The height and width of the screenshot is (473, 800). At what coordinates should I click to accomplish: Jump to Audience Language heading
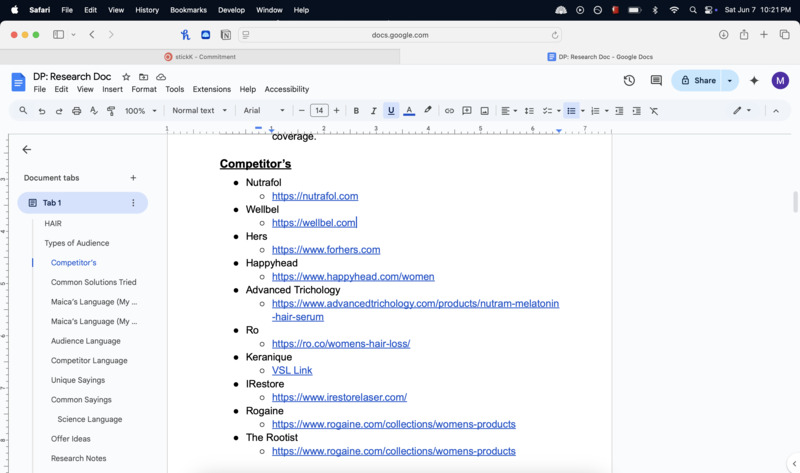coord(86,341)
